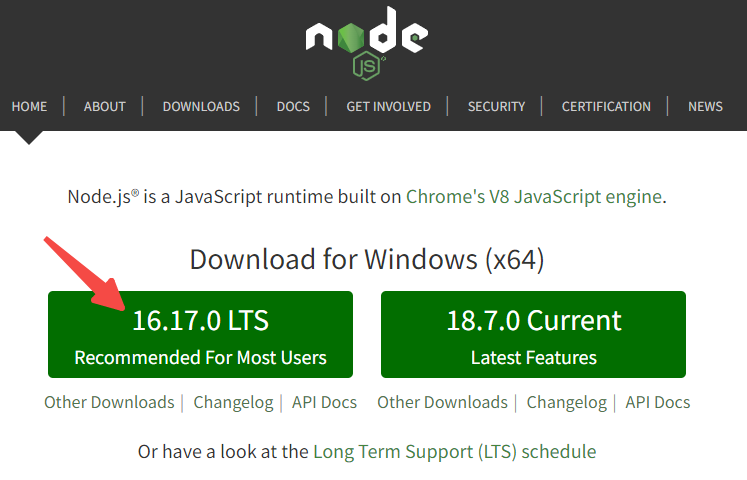747x480 pixels.
Task: View Changelog under the Current button
Action: tap(566, 402)
